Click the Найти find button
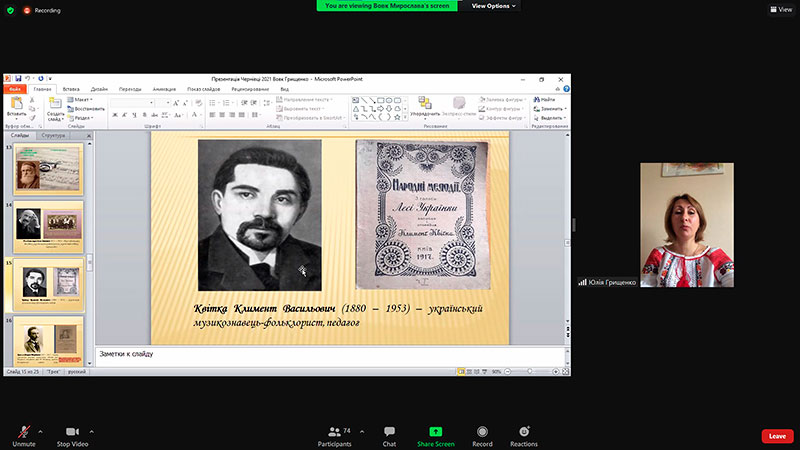The width and height of the screenshot is (800, 450). tap(544, 99)
